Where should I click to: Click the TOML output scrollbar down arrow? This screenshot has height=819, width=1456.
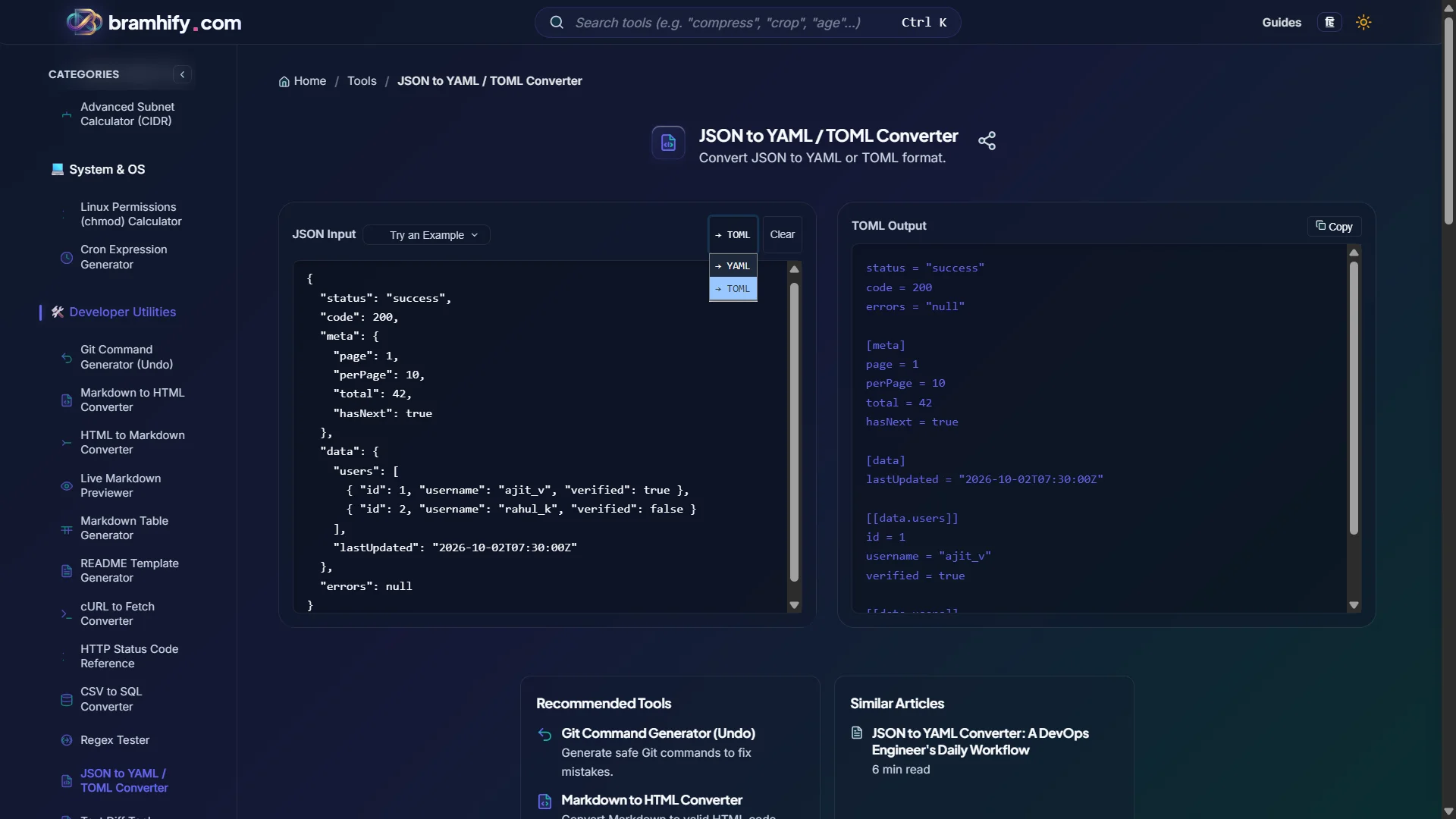point(1354,605)
